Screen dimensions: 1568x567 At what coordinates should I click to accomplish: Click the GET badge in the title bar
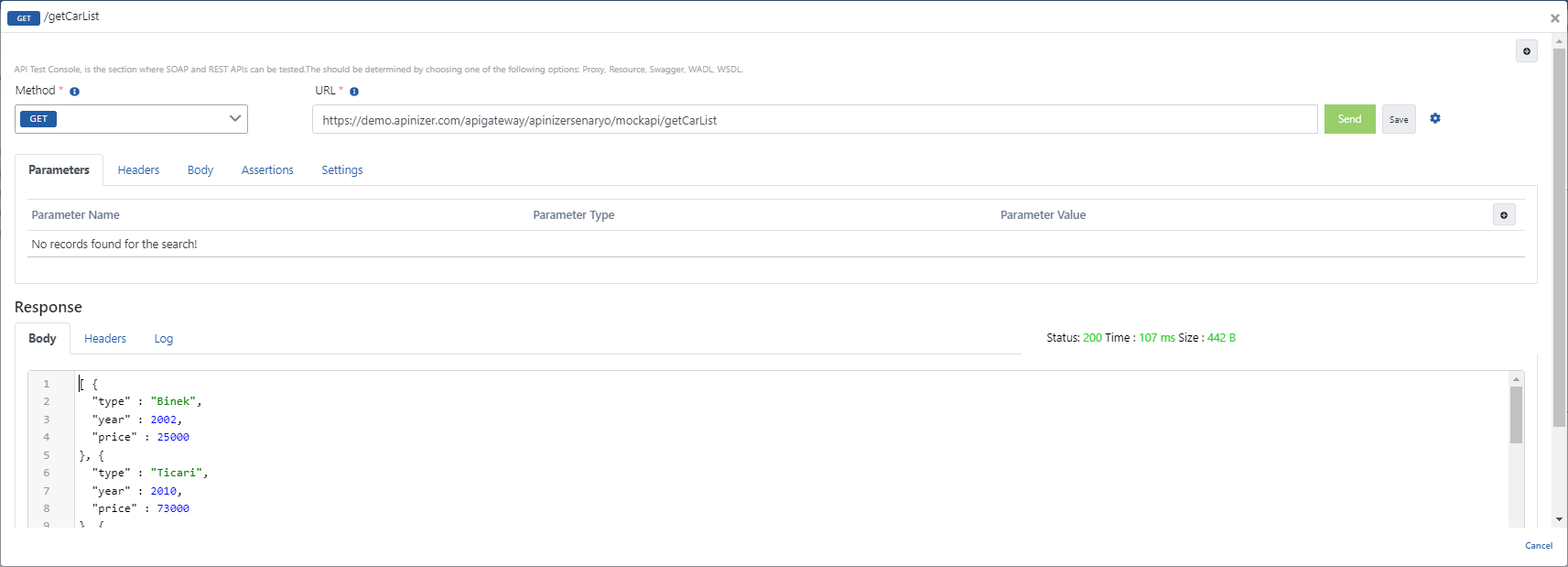(24, 18)
